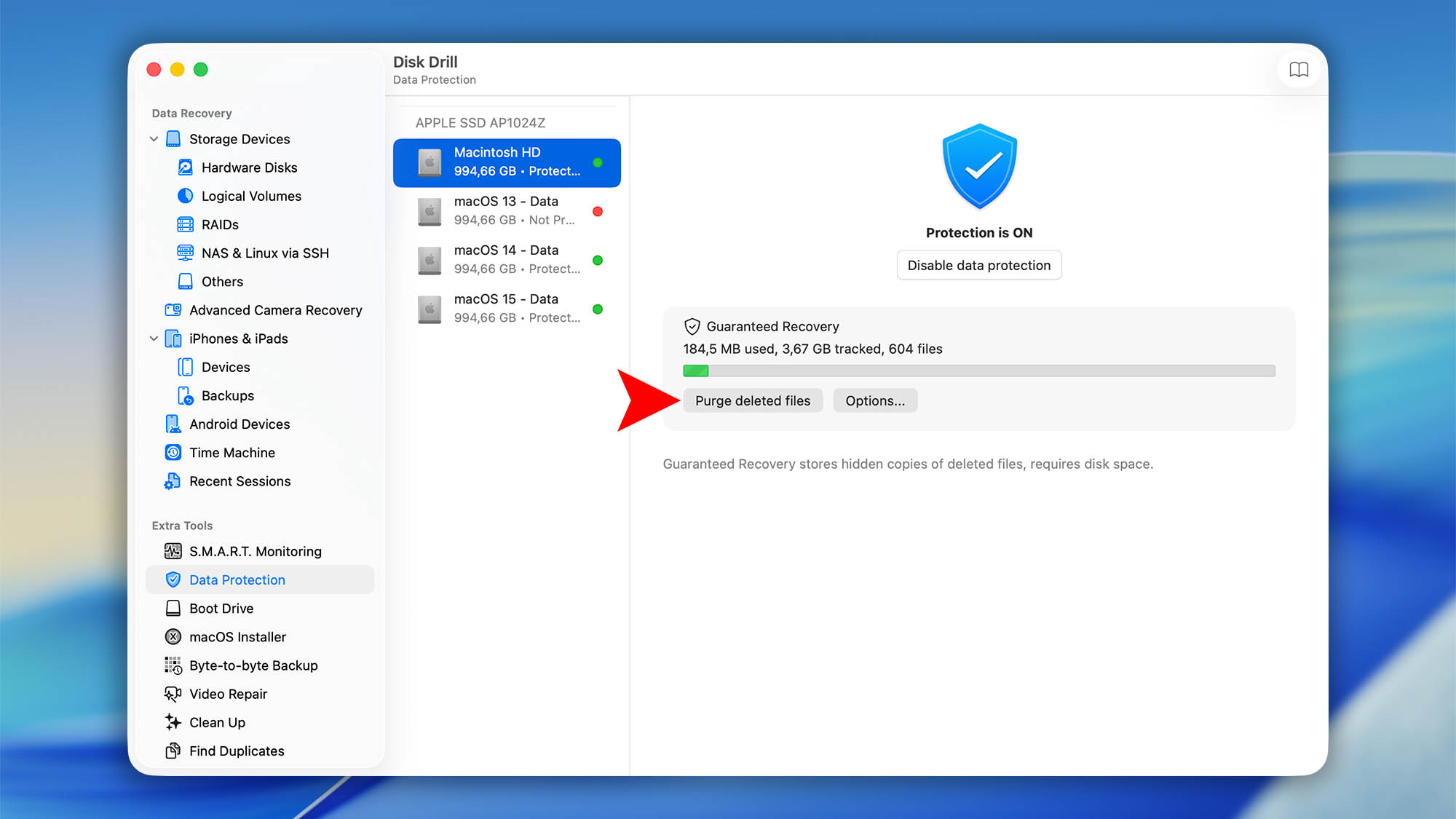Click the Byte-to-byte Backup icon
The image size is (1456, 819).
pos(173,665)
